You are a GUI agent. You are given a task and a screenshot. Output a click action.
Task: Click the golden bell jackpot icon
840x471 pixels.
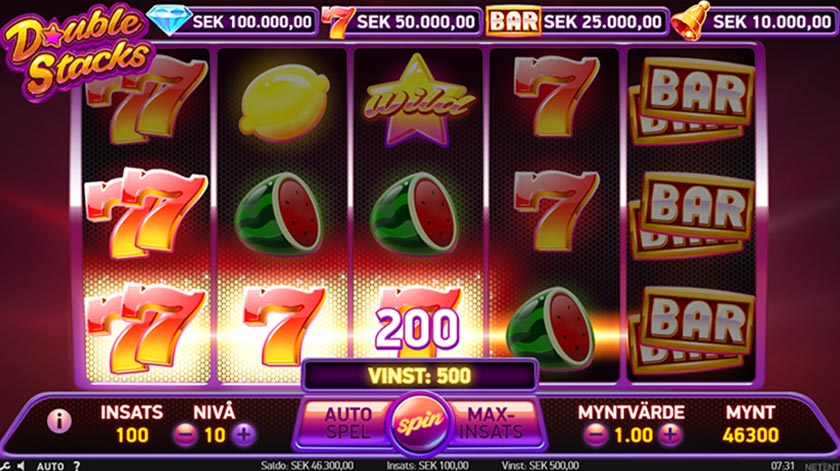690,20
